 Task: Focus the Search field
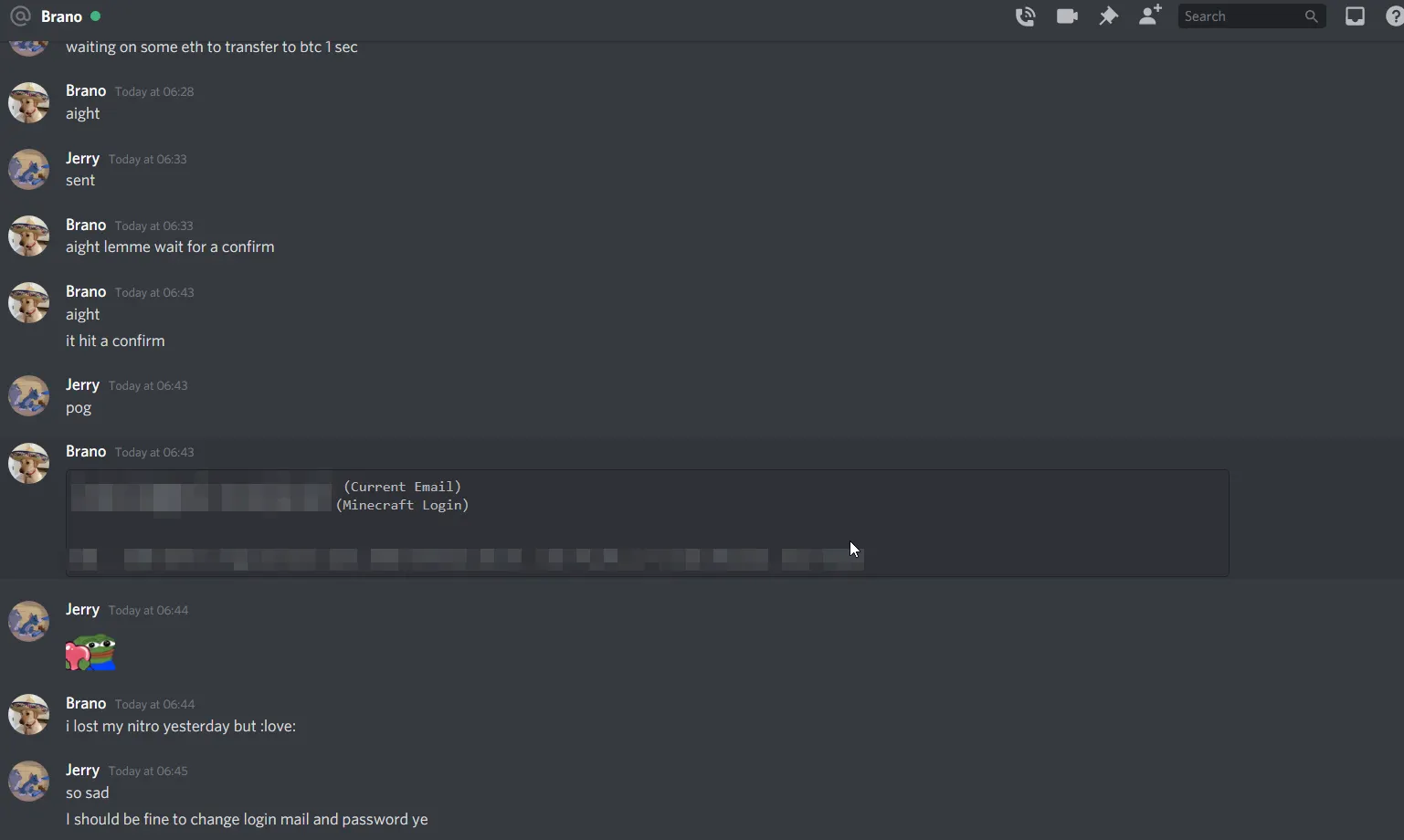[1251, 16]
